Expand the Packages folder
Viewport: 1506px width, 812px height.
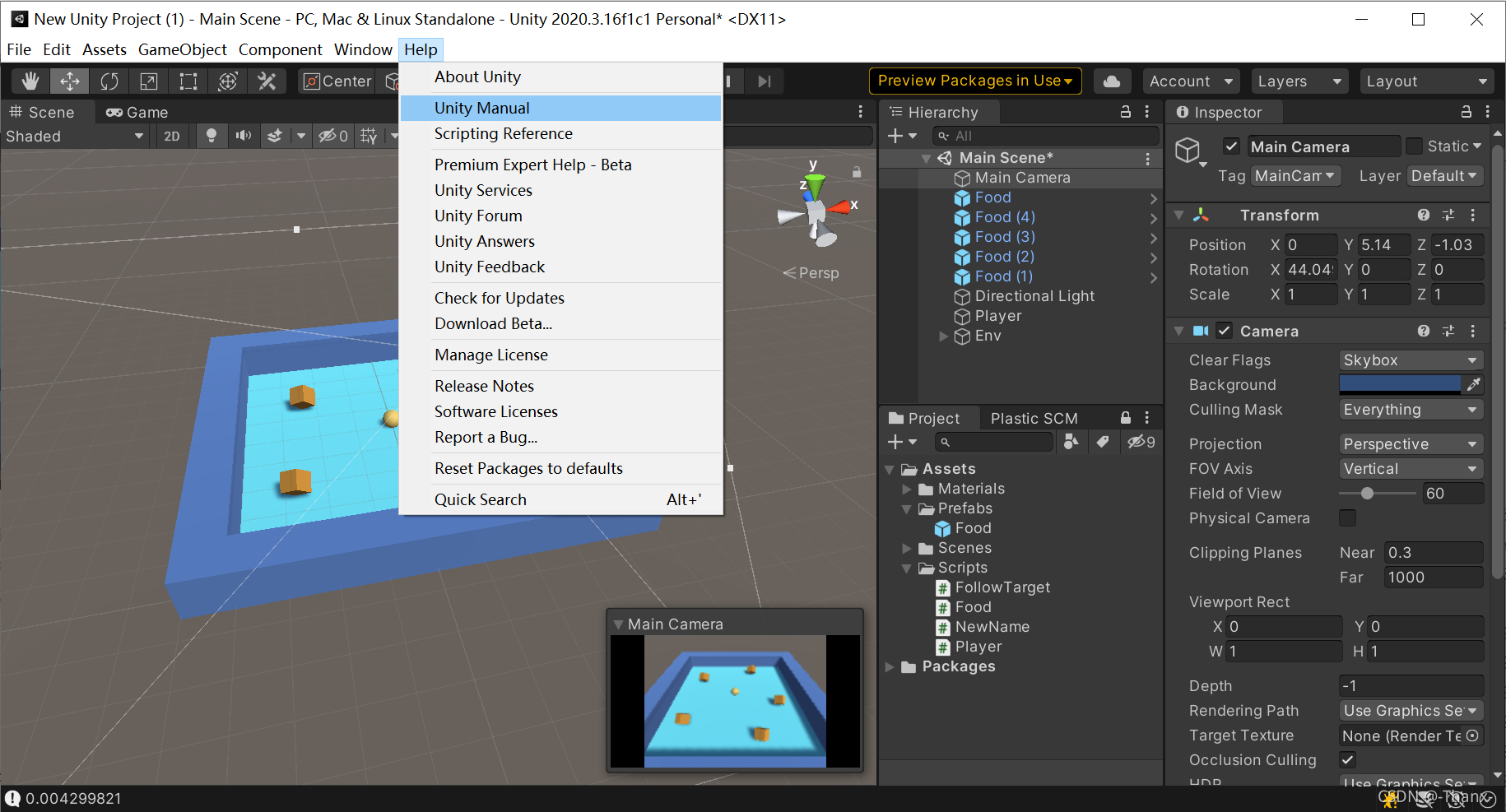coord(890,666)
